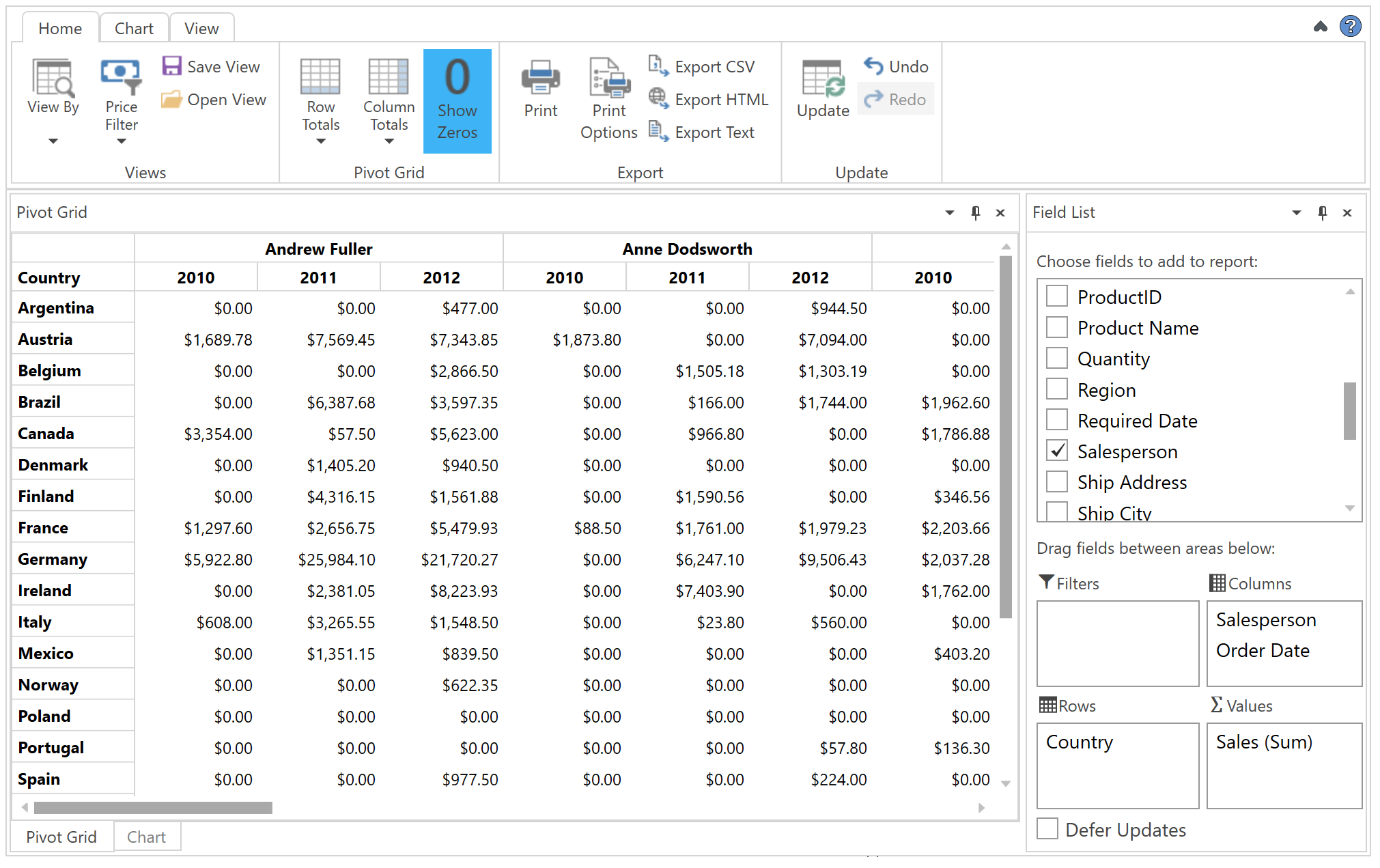
Task: Click the Rows area grid icon
Action: point(1047,705)
